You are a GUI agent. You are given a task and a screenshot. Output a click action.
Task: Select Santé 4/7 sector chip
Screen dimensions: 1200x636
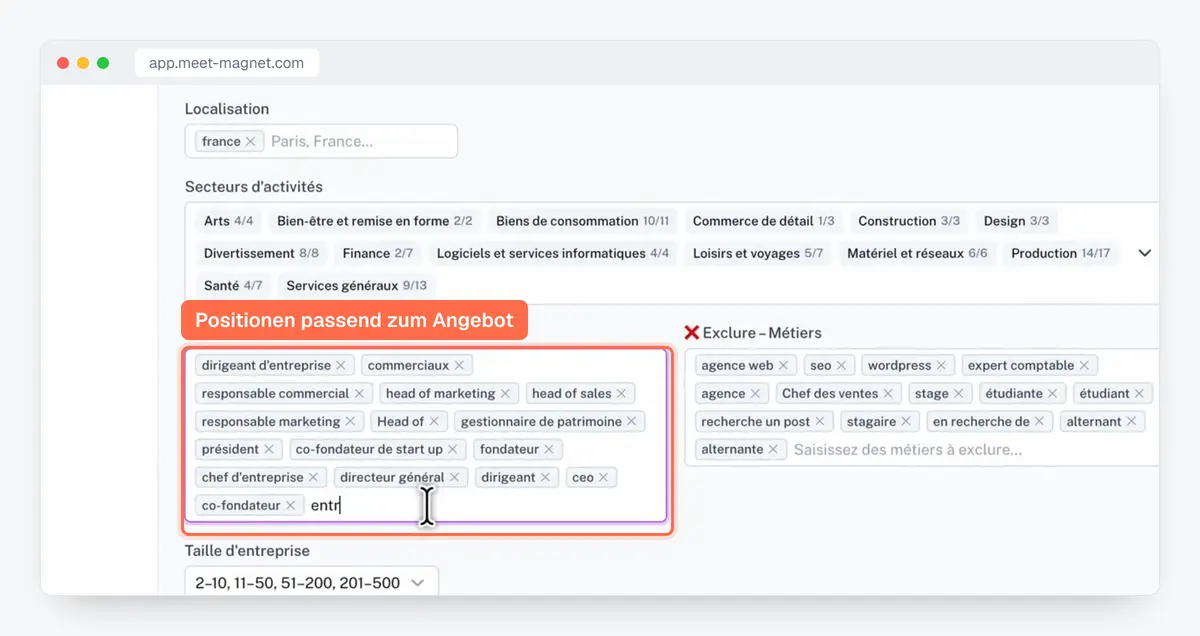click(232, 285)
